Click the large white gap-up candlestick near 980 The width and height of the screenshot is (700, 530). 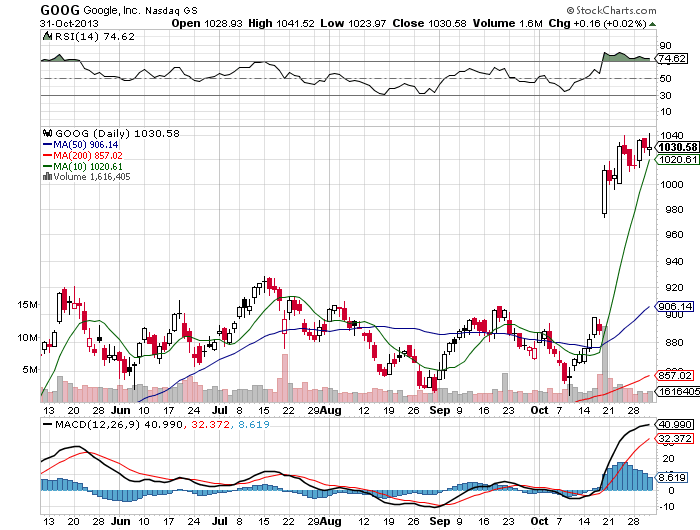pyautogui.click(x=605, y=192)
